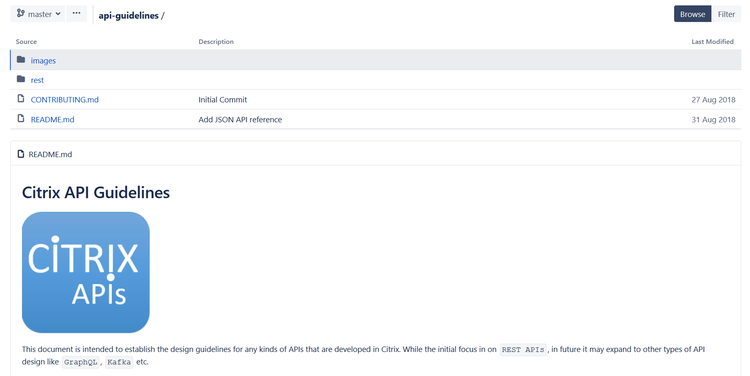750x376 pixels.
Task: Select the Browse view button
Action: coord(692,14)
